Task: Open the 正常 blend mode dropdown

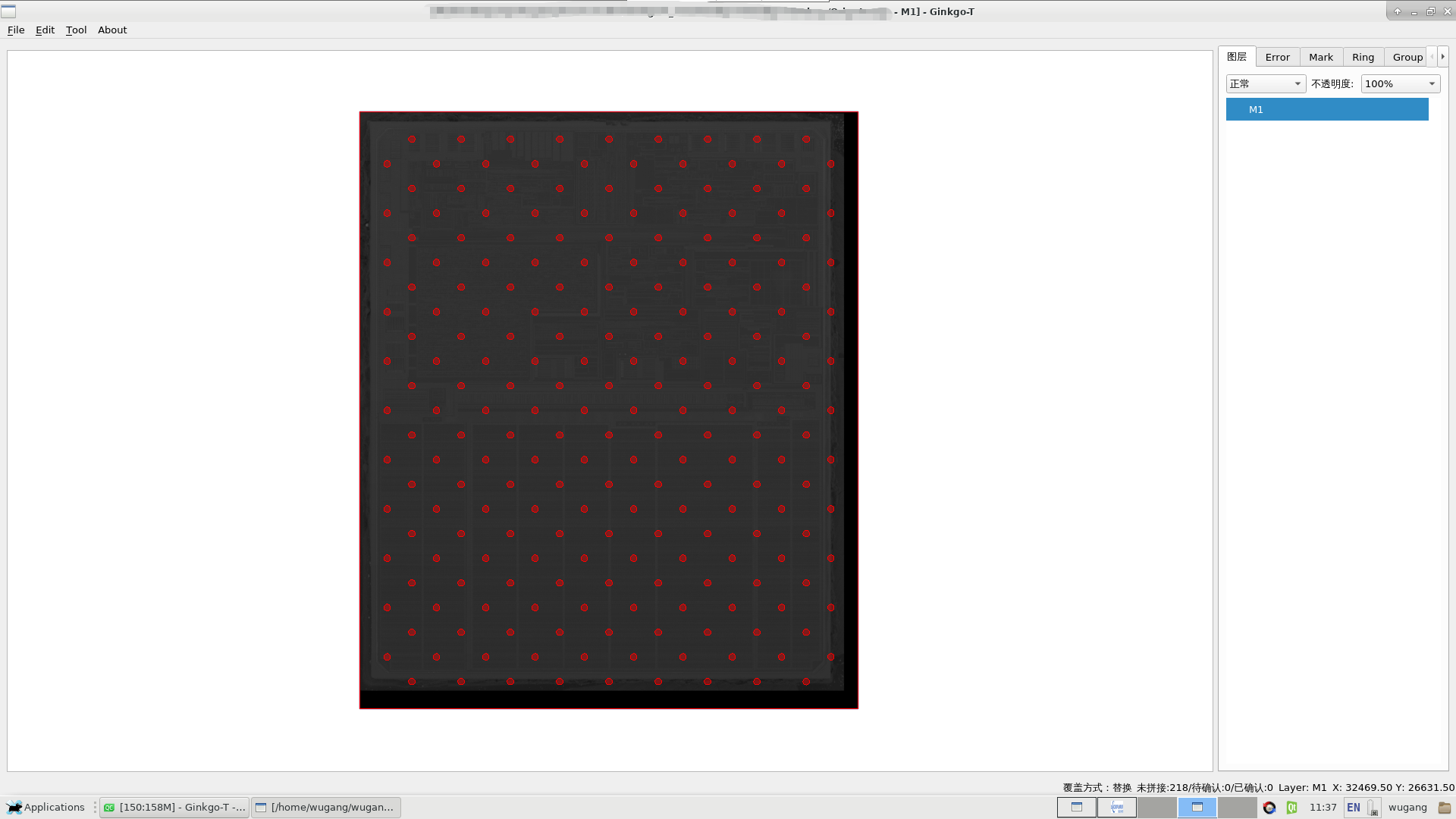Action: [x=1265, y=83]
